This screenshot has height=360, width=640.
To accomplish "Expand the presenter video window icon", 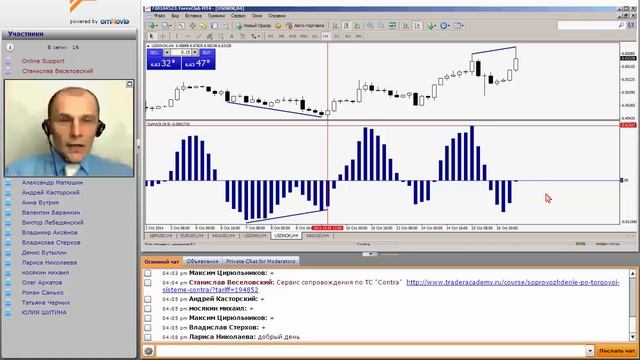I will point(129,84).
